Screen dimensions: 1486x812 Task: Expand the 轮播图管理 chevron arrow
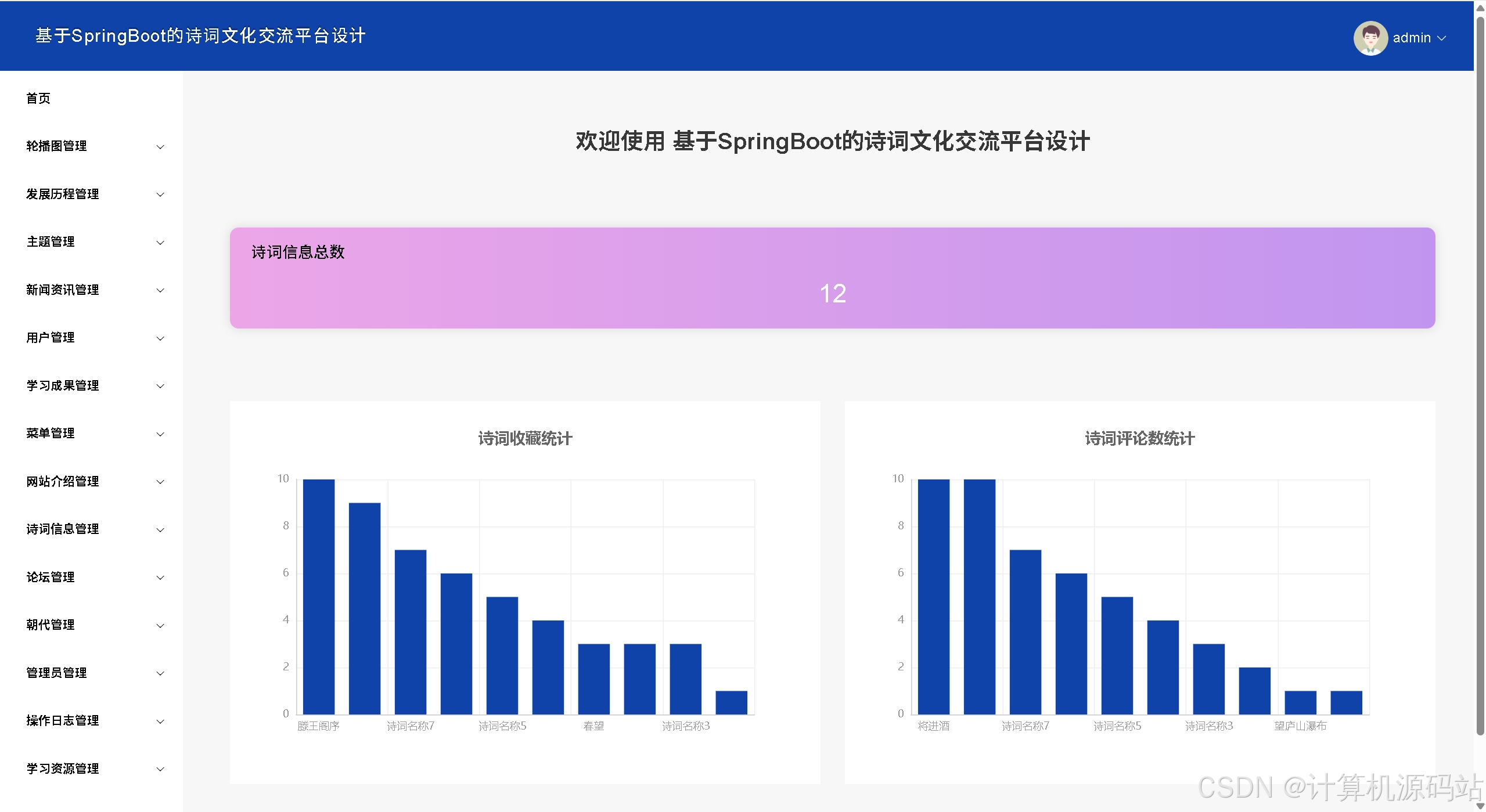pos(160,147)
